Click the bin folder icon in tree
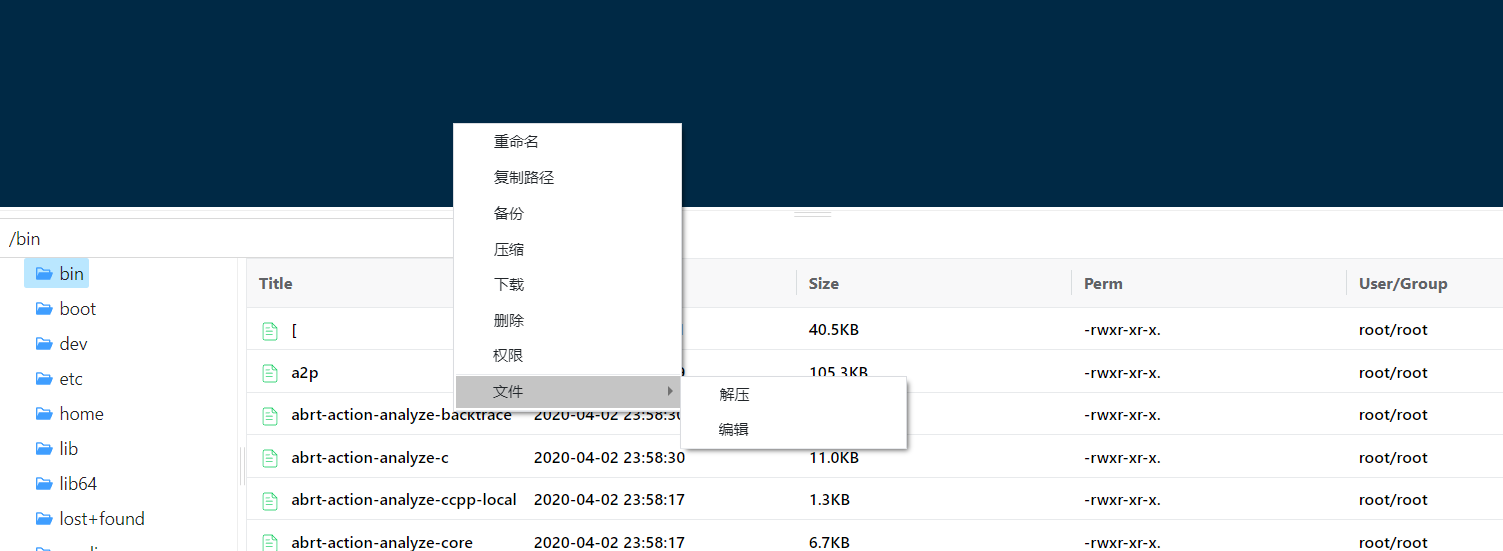This screenshot has height=551, width=1503. click(x=44, y=274)
